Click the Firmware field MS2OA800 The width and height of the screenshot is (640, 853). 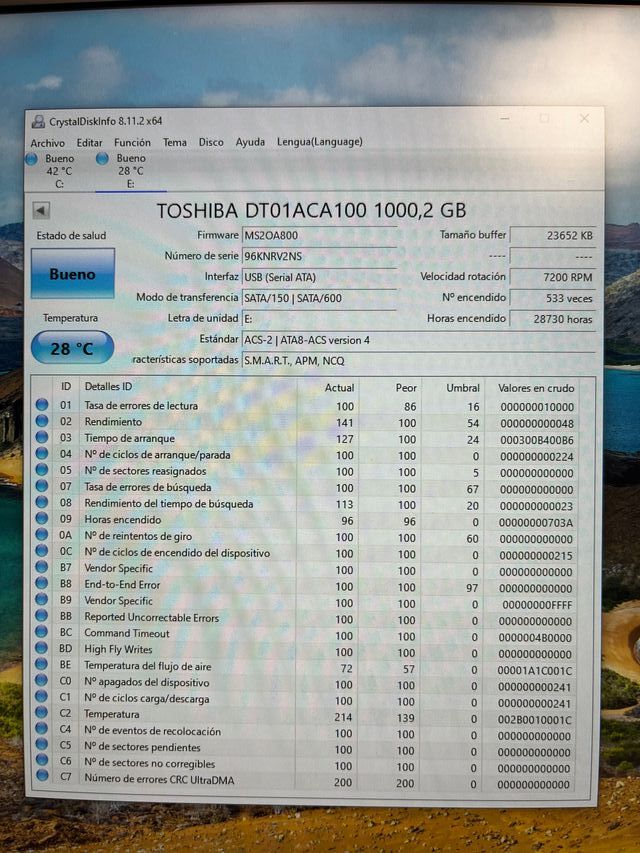click(319, 235)
